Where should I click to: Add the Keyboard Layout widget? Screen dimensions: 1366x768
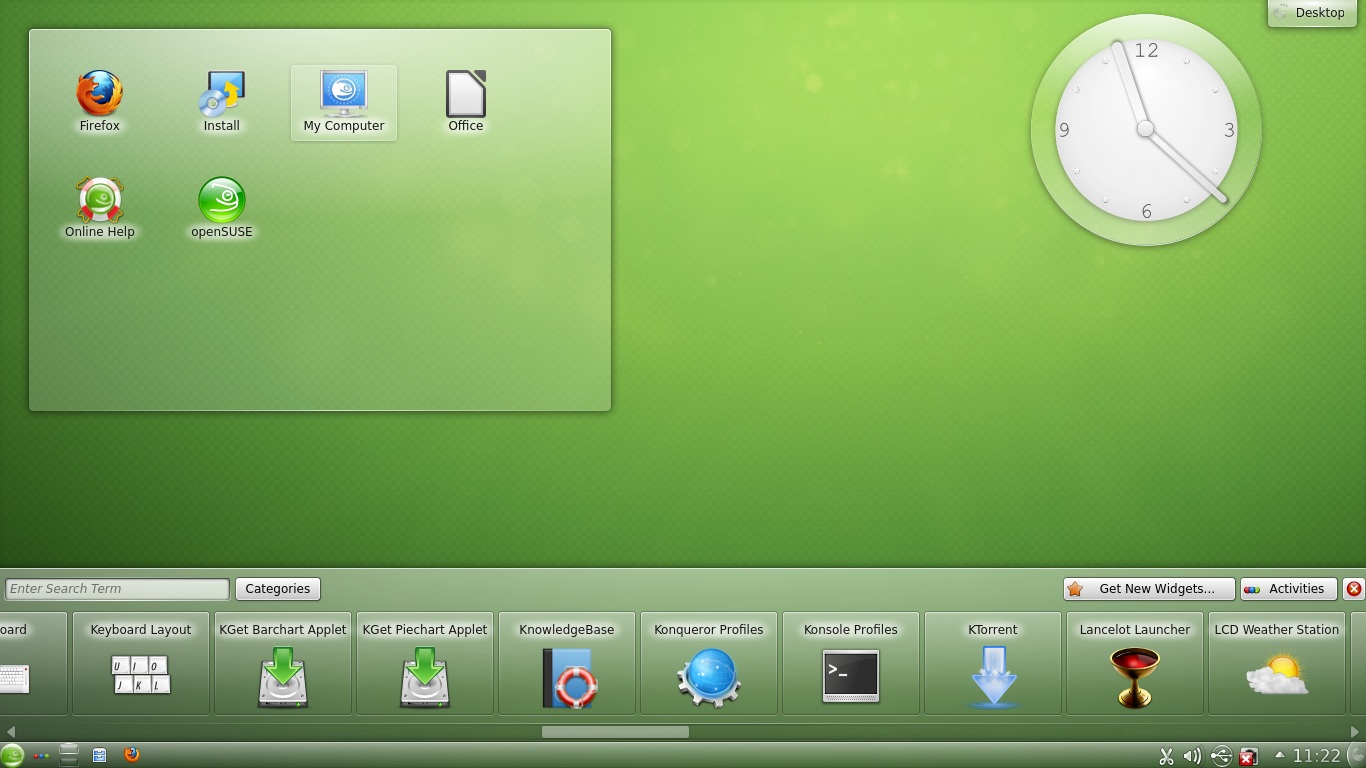[x=141, y=663]
